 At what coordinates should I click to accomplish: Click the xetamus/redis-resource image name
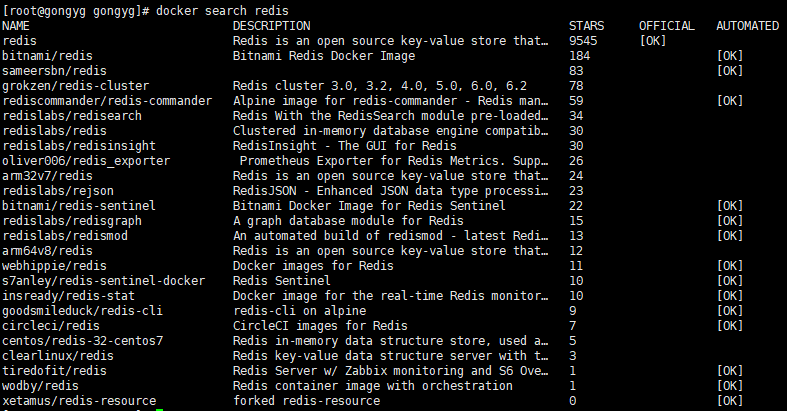point(79,401)
